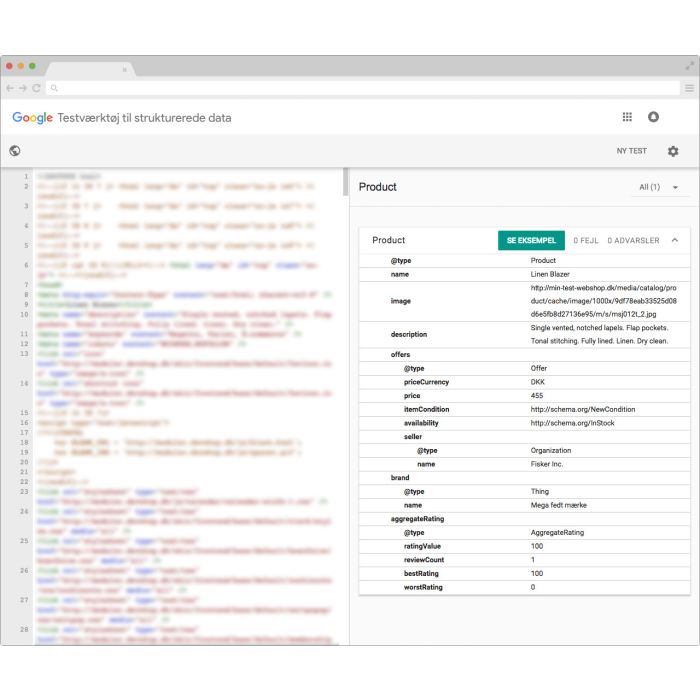Click the offers row label

tap(400, 354)
